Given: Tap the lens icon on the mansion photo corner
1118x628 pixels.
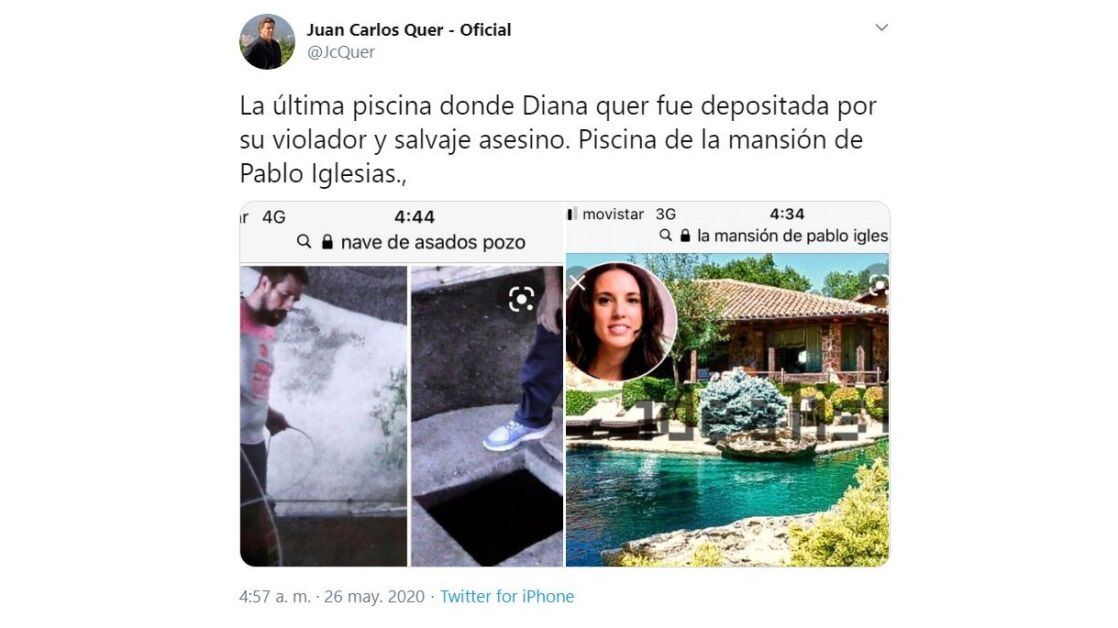Looking at the screenshot, I should pos(879,283).
